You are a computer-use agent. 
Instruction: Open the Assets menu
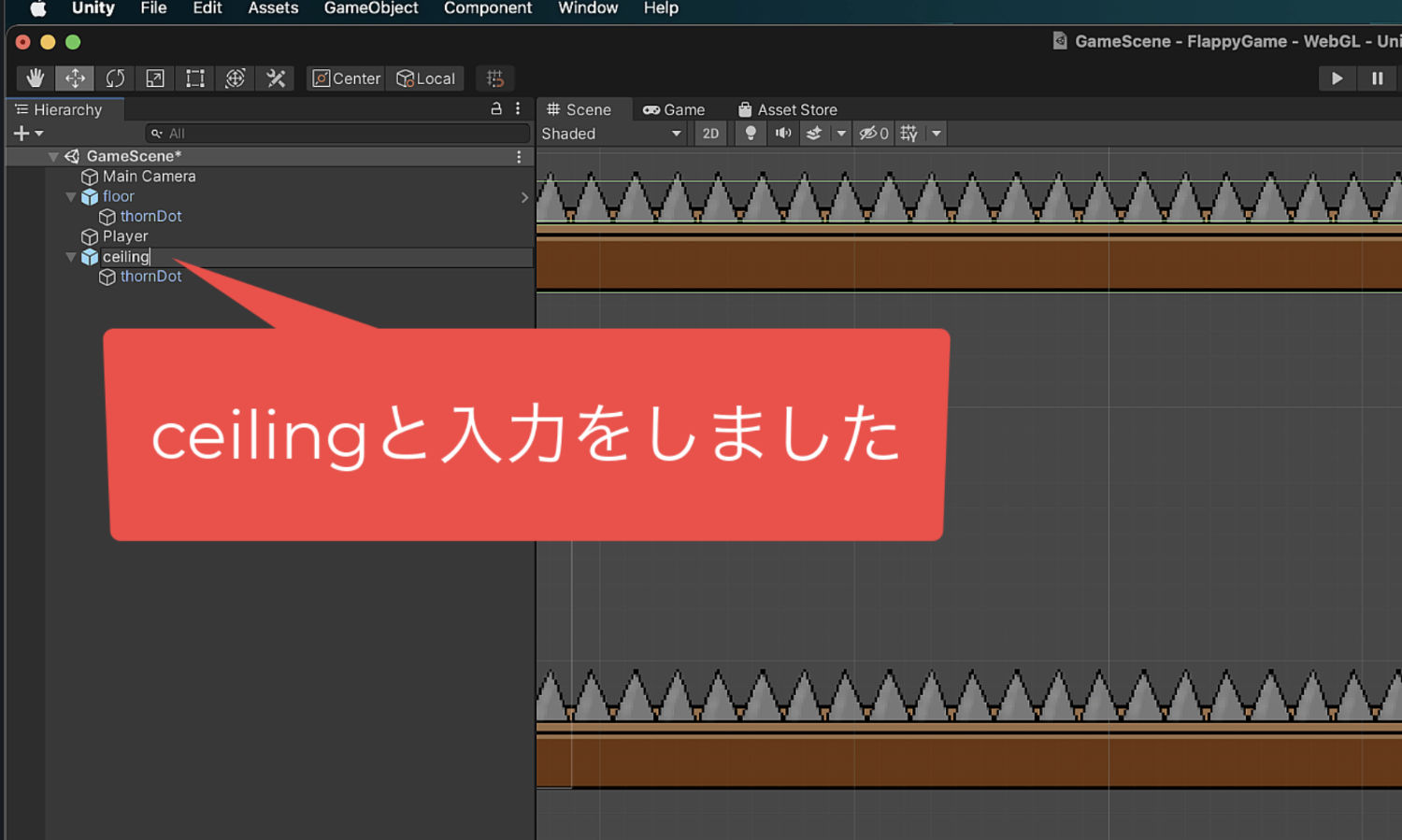click(273, 8)
